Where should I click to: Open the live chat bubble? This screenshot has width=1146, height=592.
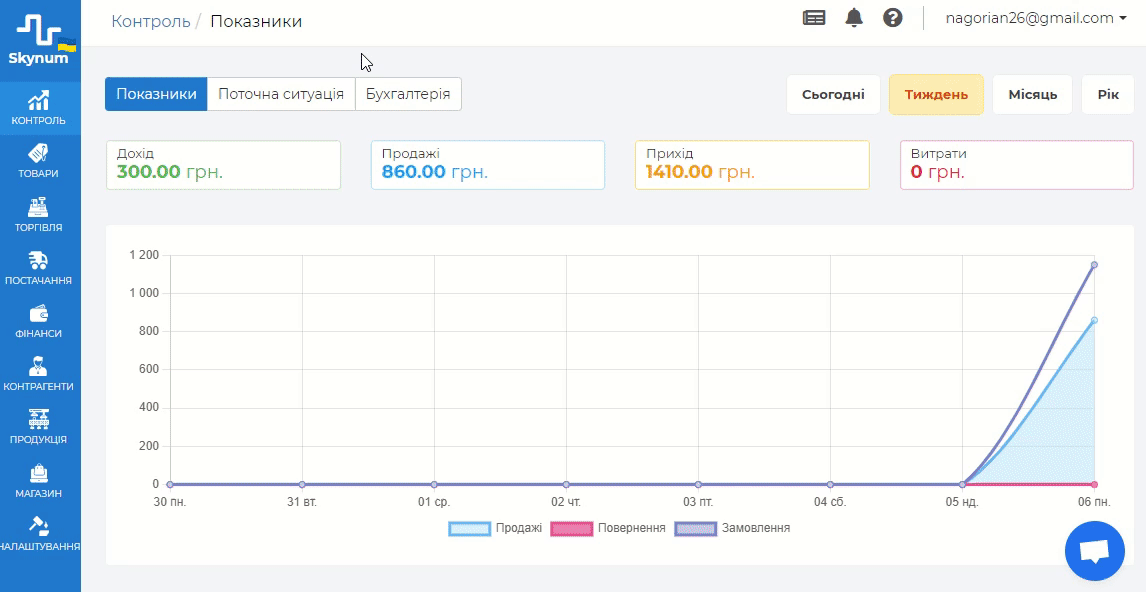1095,551
